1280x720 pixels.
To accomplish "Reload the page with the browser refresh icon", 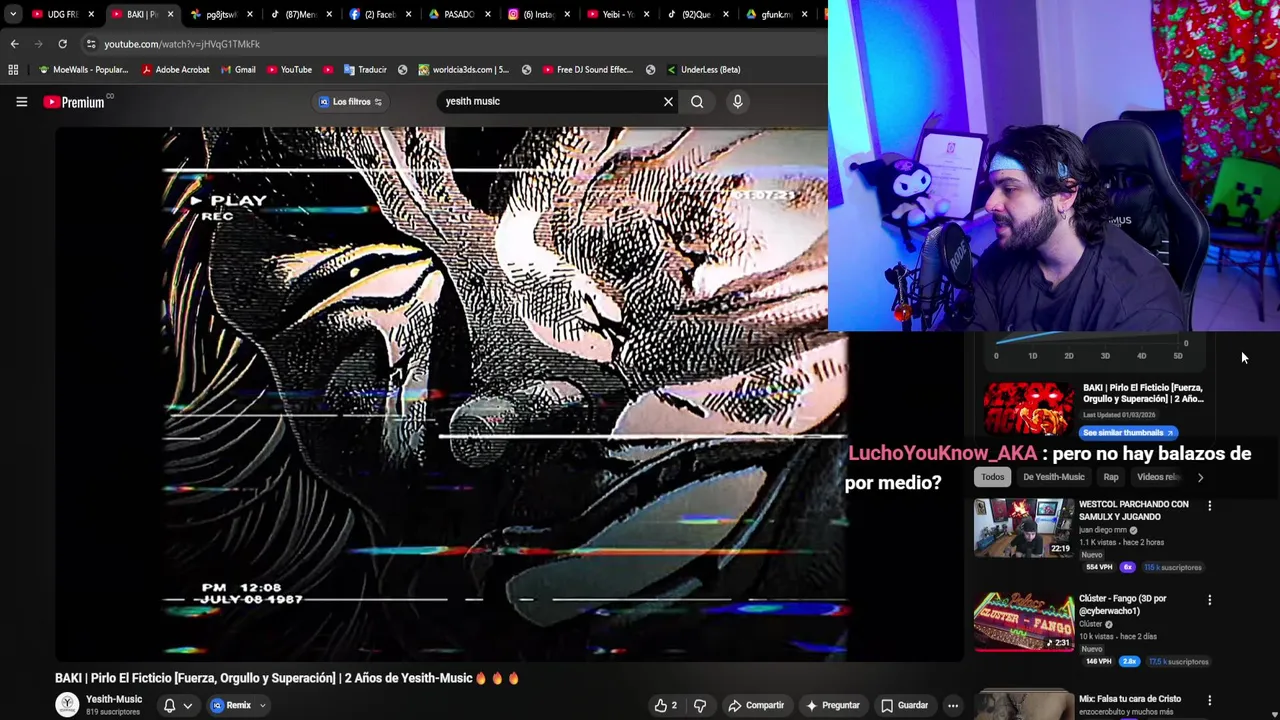I will (62, 44).
